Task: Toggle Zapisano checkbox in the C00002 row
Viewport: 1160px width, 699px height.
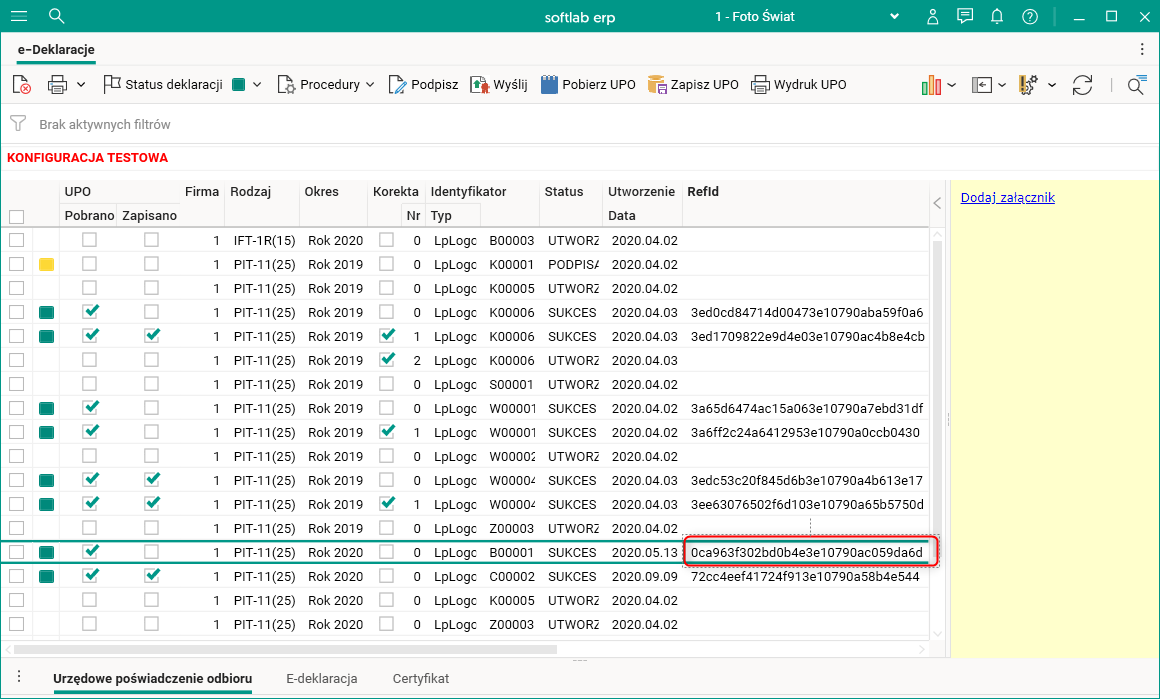Action: (x=151, y=576)
